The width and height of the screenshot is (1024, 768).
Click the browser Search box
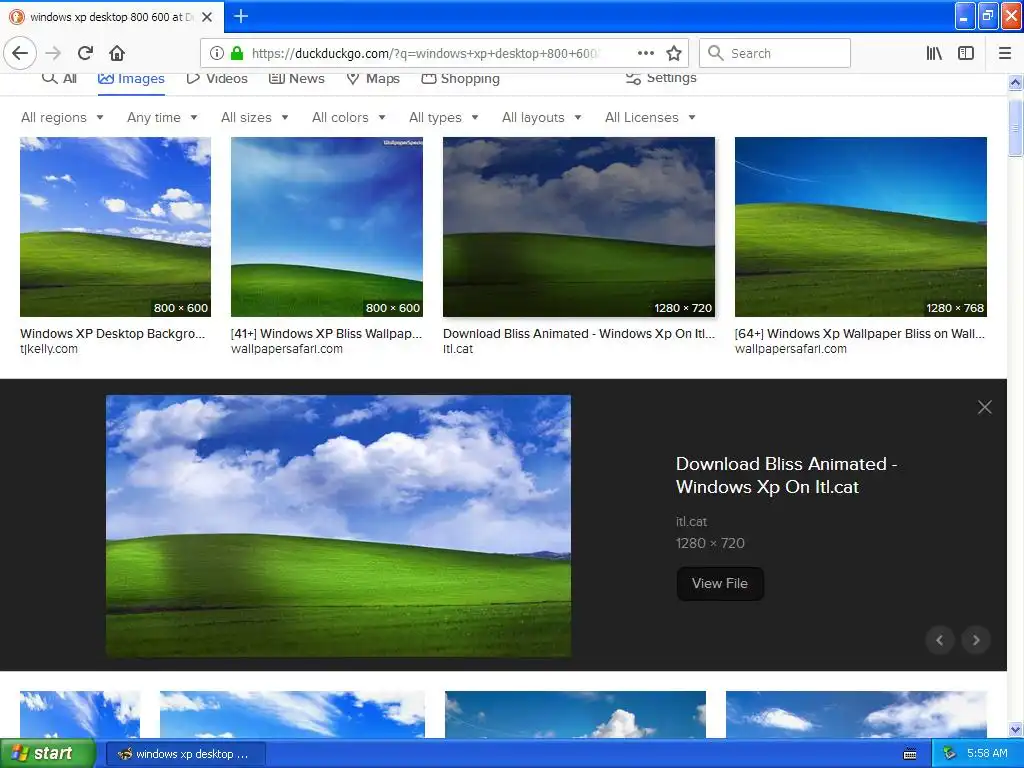(x=775, y=53)
